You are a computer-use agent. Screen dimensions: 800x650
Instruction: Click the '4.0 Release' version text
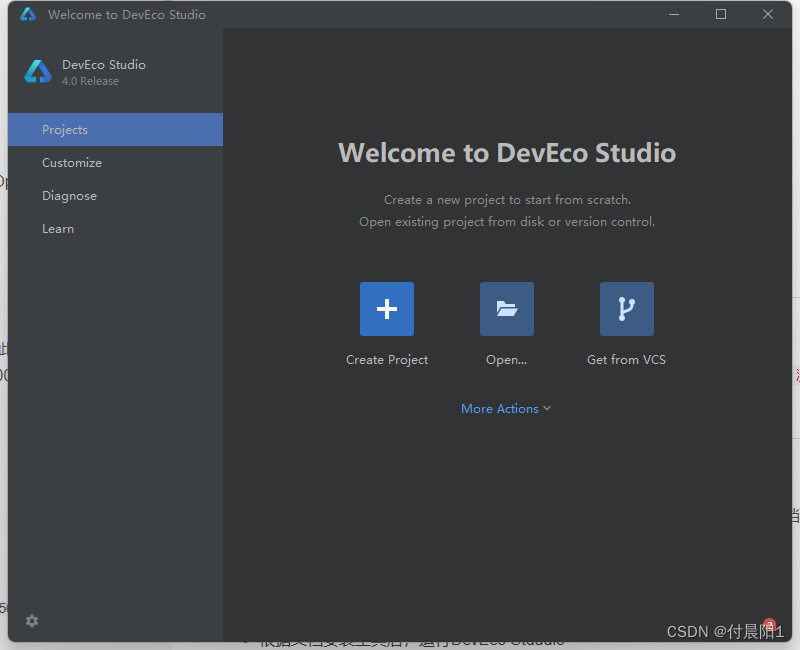point(90,81)
